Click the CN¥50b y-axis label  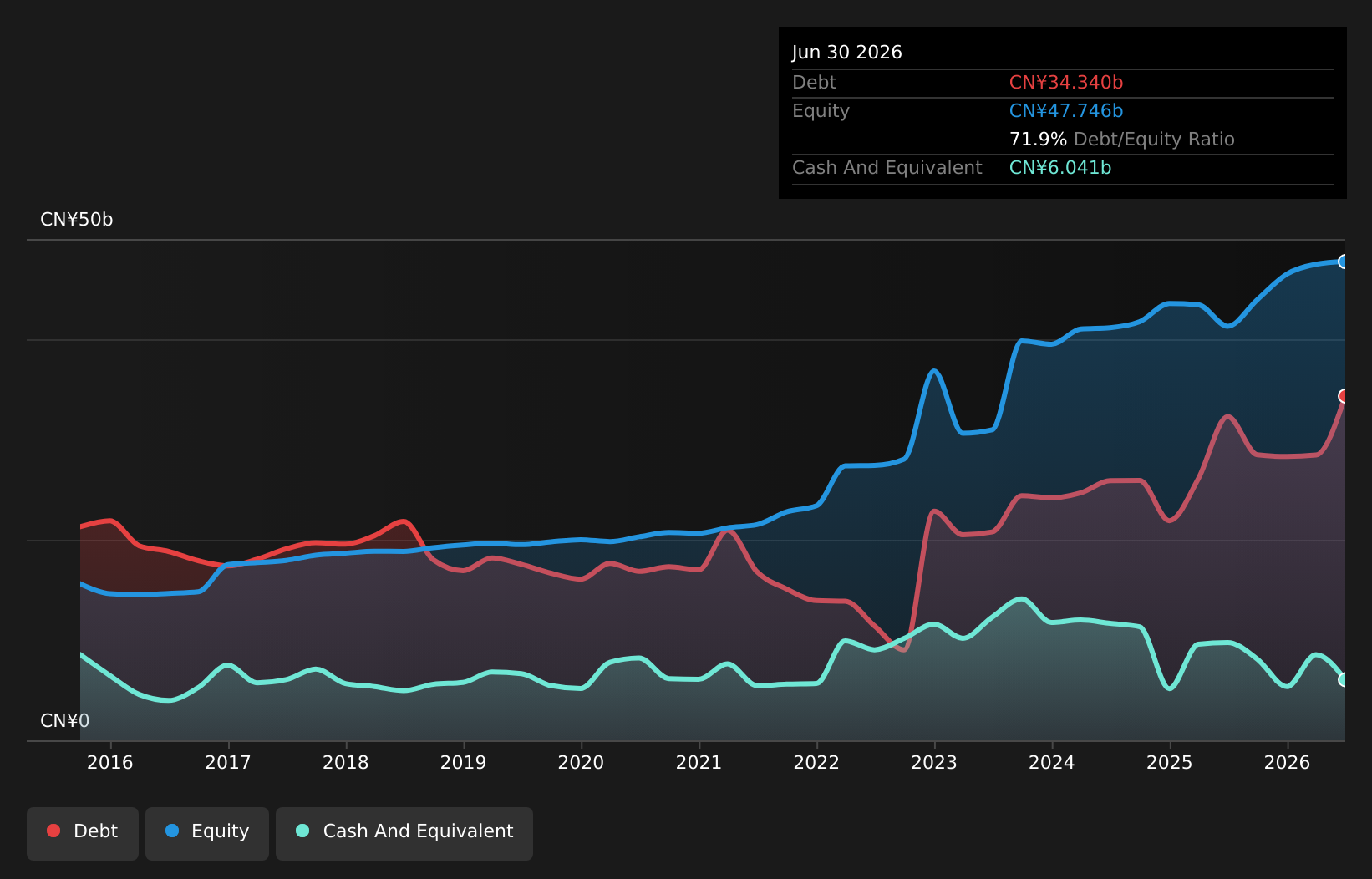[77, 220]
